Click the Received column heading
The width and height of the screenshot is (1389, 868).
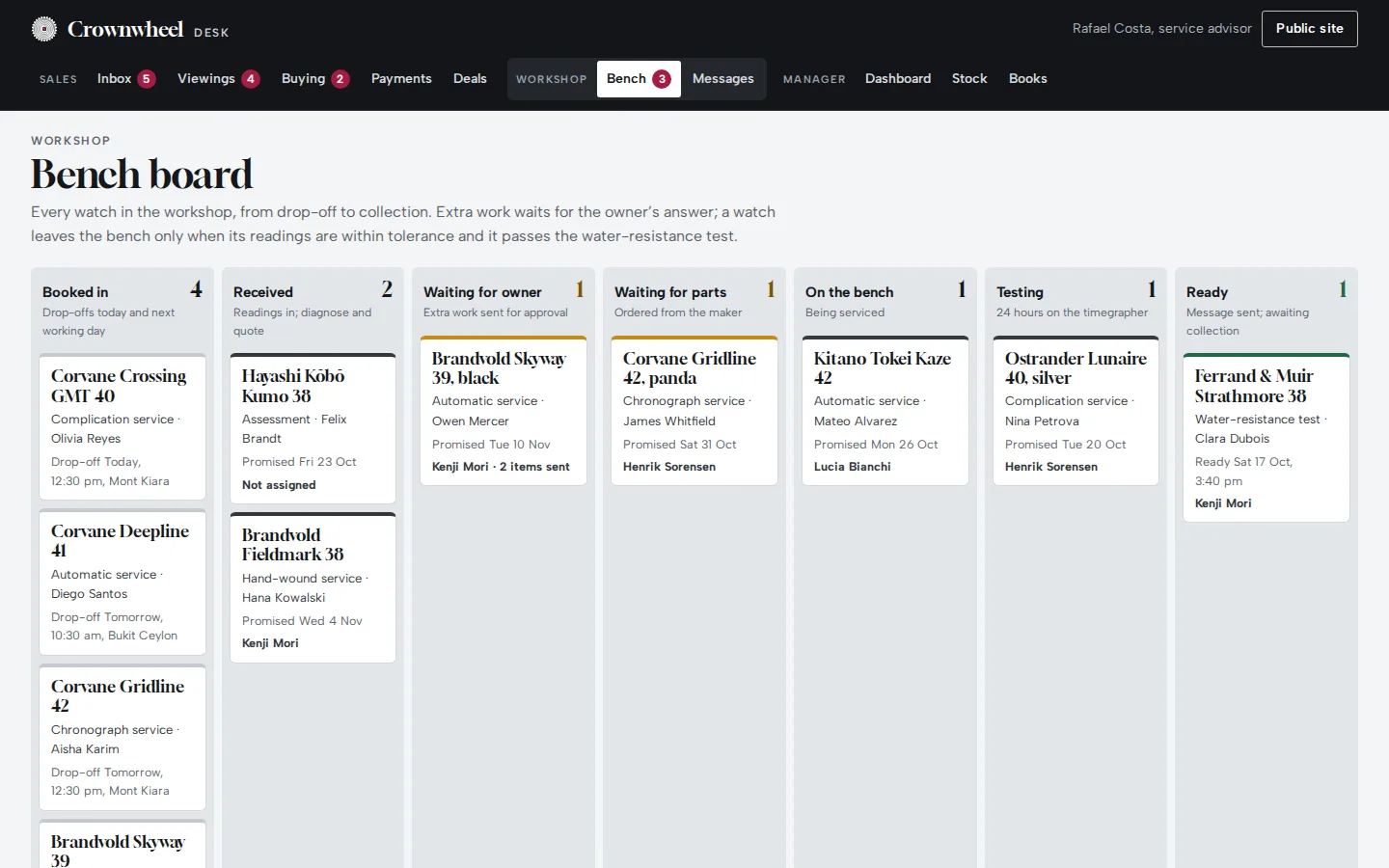[x=263, y=292]
